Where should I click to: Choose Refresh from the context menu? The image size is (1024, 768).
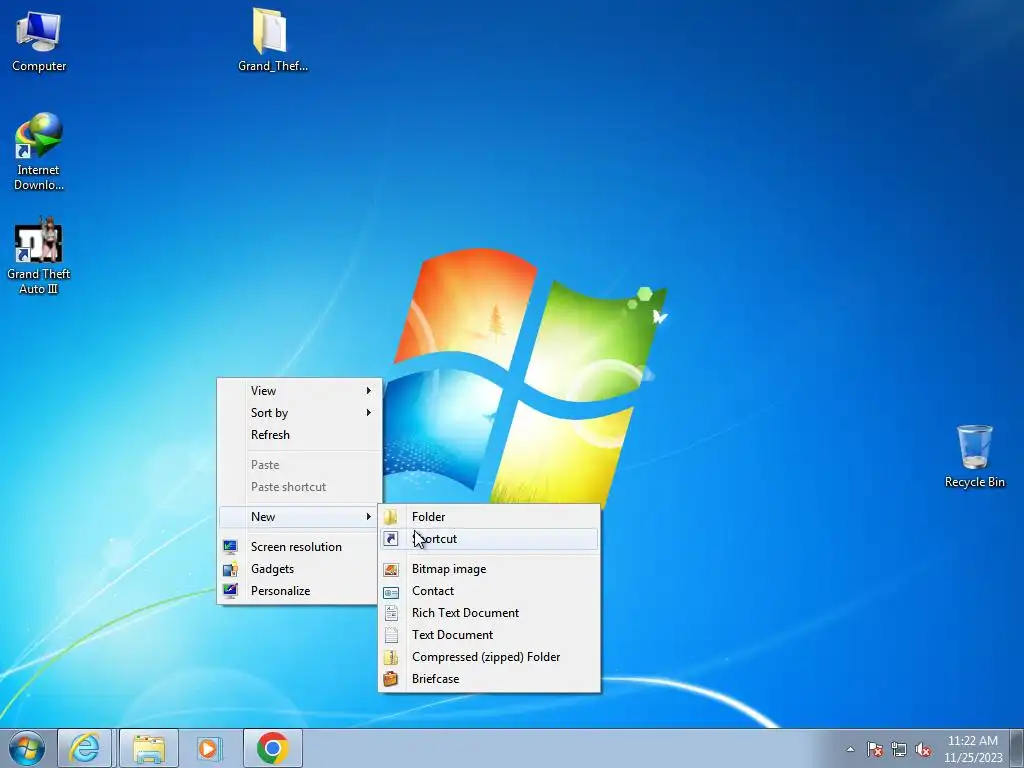coord(300,435)
